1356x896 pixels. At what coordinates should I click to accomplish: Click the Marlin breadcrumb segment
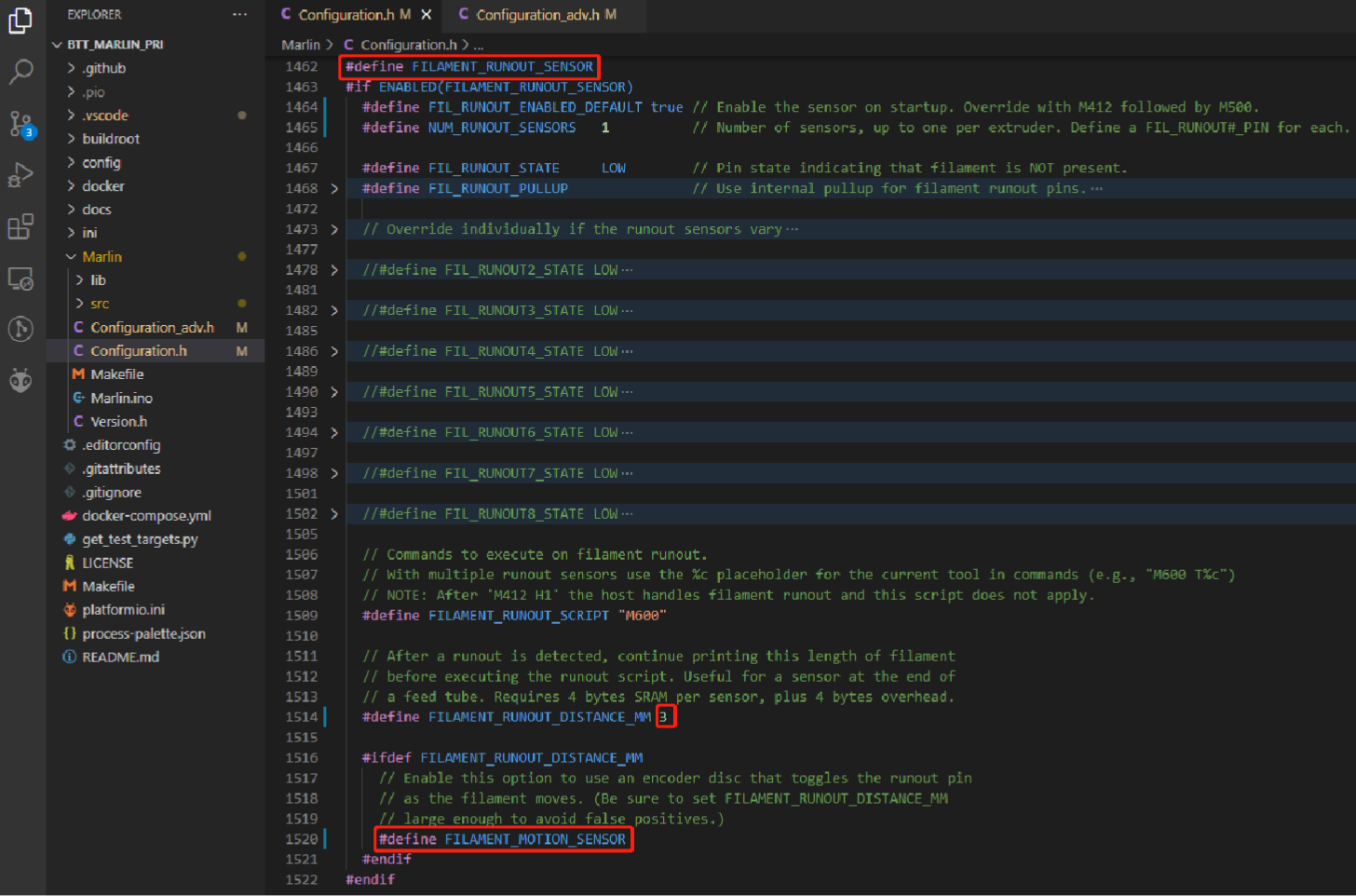300,45
